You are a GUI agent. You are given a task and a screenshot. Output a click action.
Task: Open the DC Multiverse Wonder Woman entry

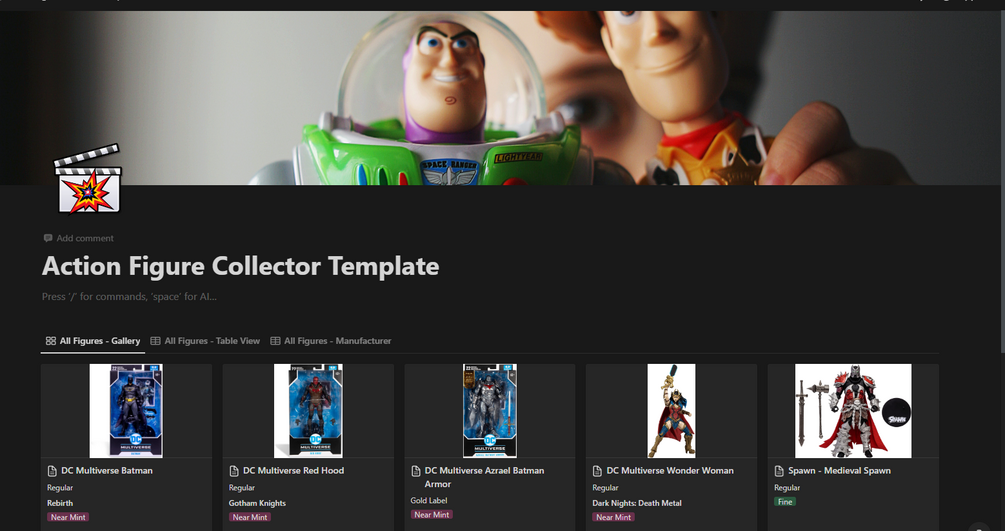[670, 471]
